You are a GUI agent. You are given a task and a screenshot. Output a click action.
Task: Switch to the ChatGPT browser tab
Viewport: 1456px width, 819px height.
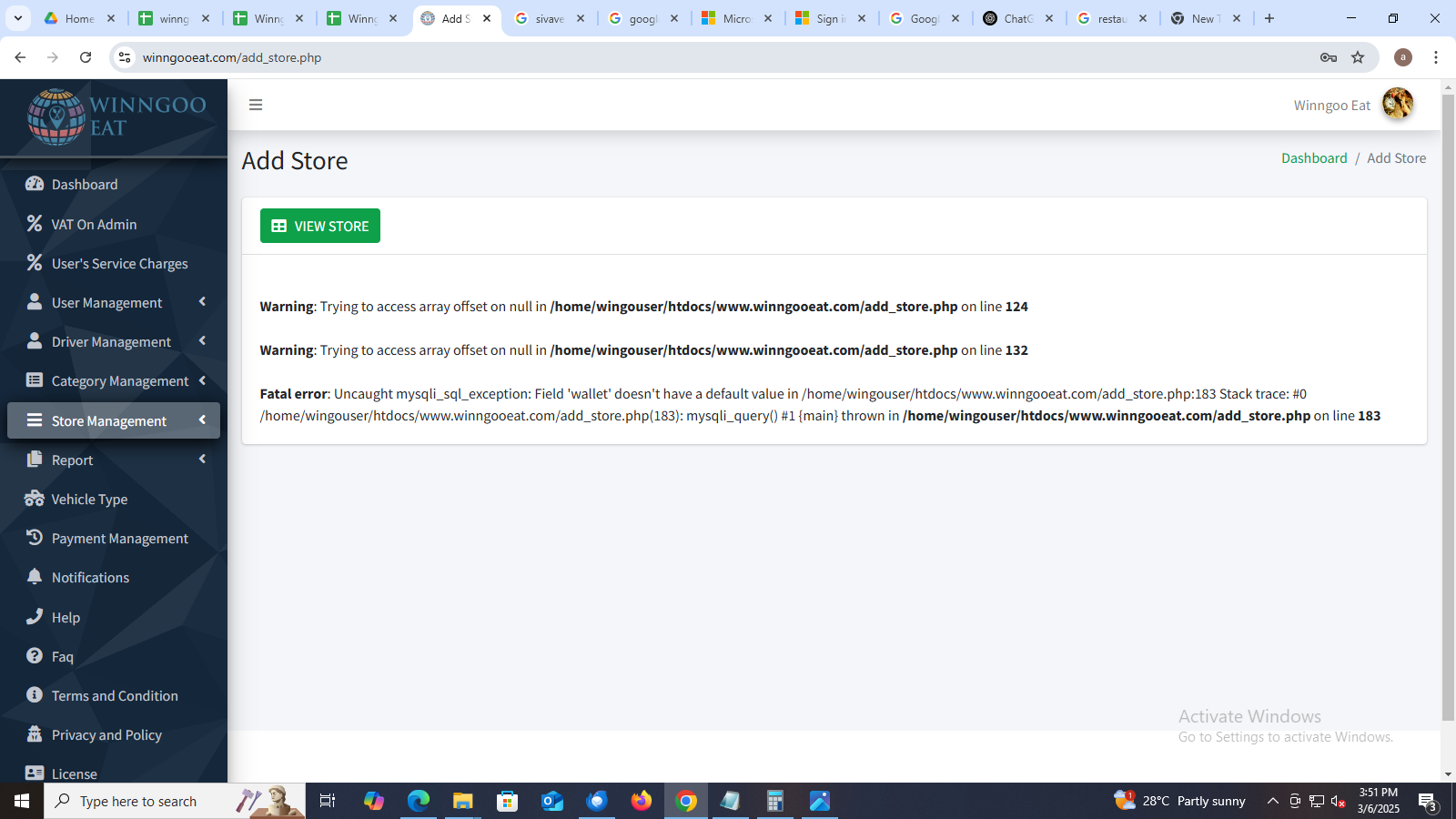[x=1016, y=18]
